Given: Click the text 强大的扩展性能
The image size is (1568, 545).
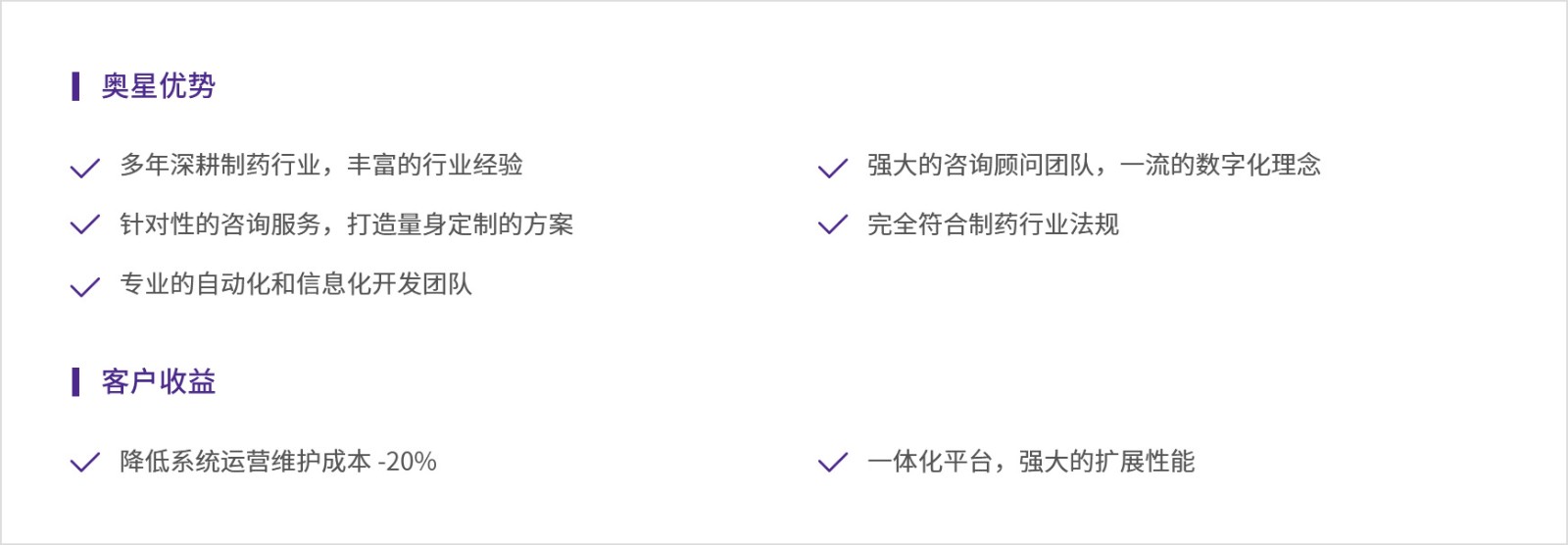Looking at the screenshot, I should tap(1107, 461).
